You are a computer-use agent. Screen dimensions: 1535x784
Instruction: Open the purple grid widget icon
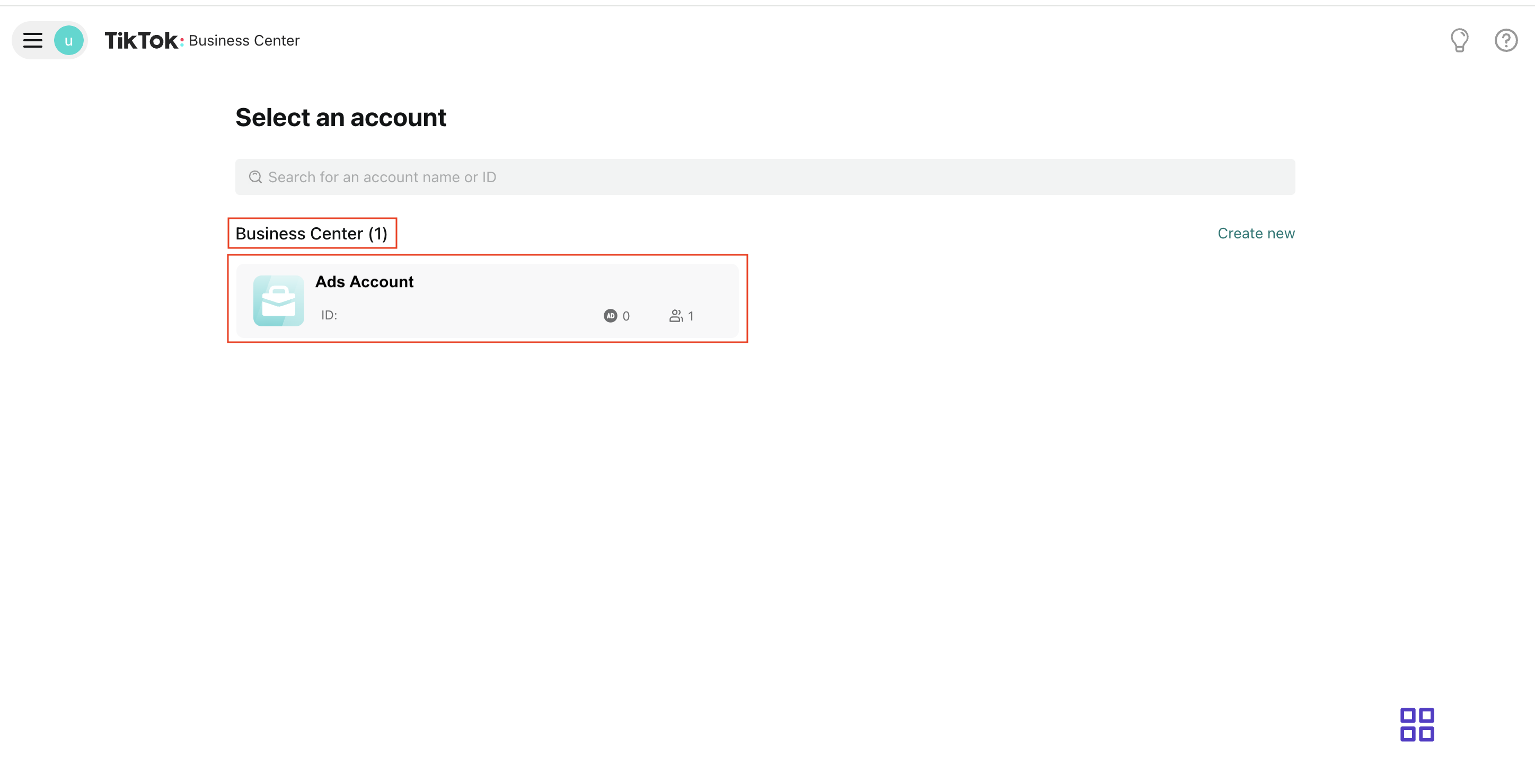point(1417,725)
